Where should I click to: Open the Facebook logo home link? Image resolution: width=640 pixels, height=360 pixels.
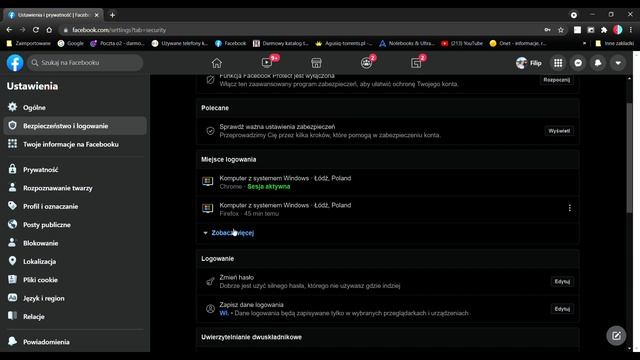[15, 63]
